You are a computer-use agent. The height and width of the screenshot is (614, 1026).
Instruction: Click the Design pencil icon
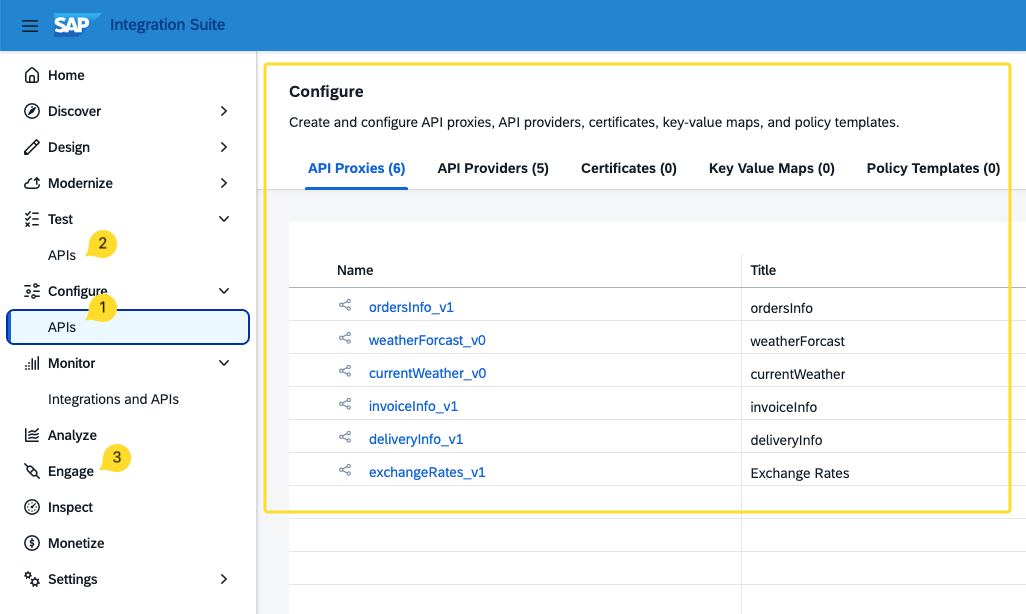coord(31,147)
